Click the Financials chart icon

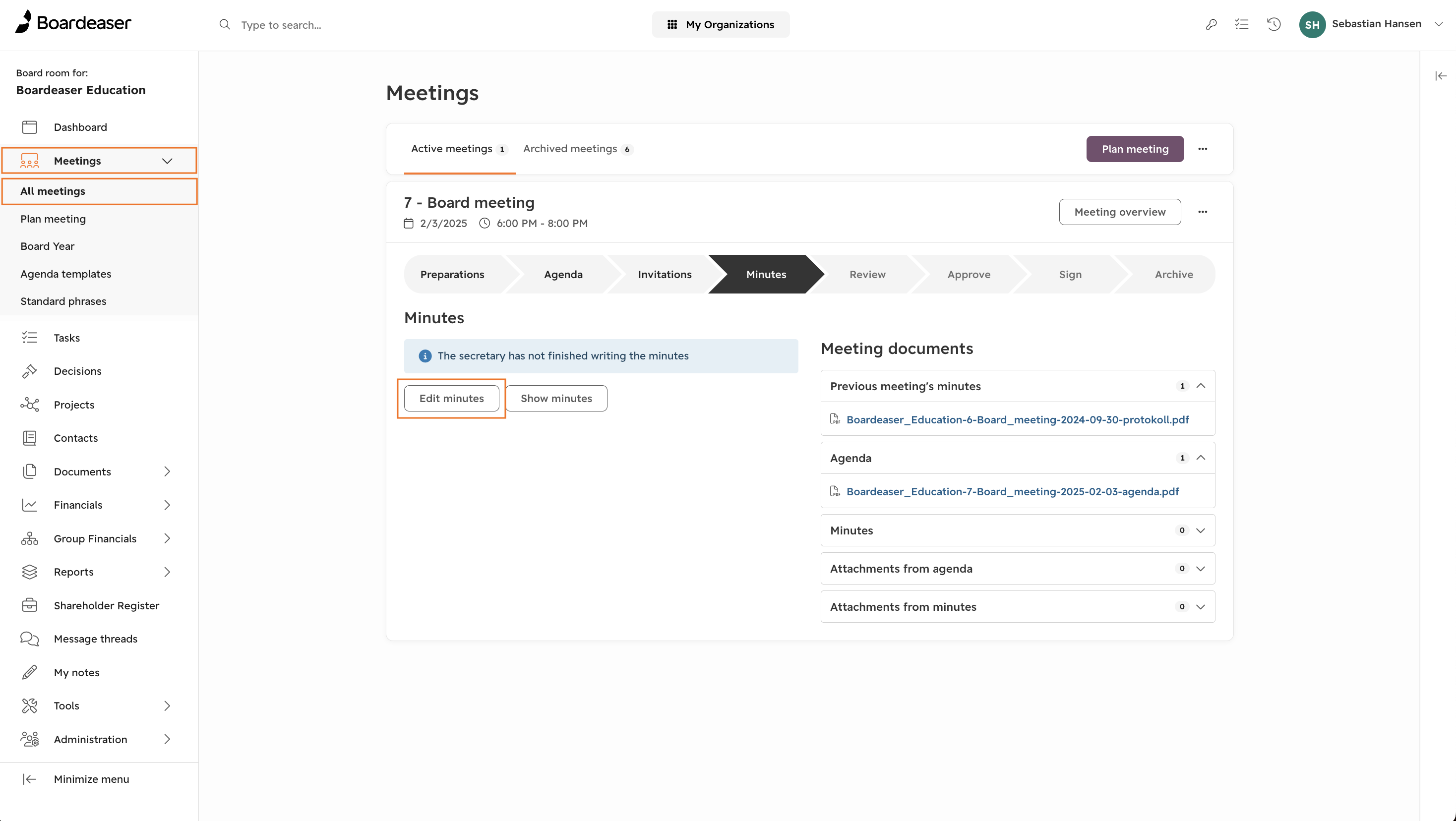click(29, 505)
